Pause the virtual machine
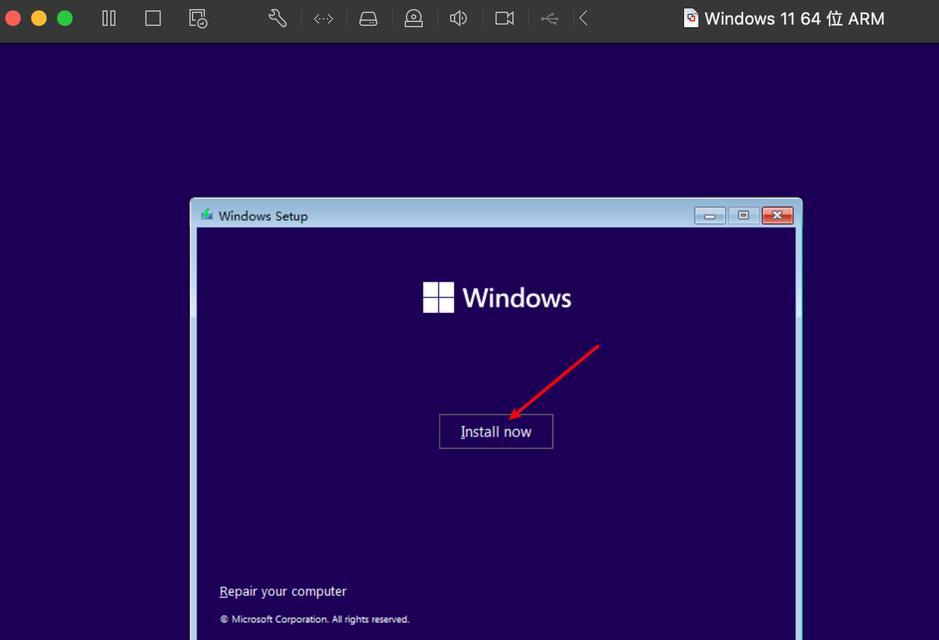This screenshot has width=939, height=640. (x=108, y=19)
